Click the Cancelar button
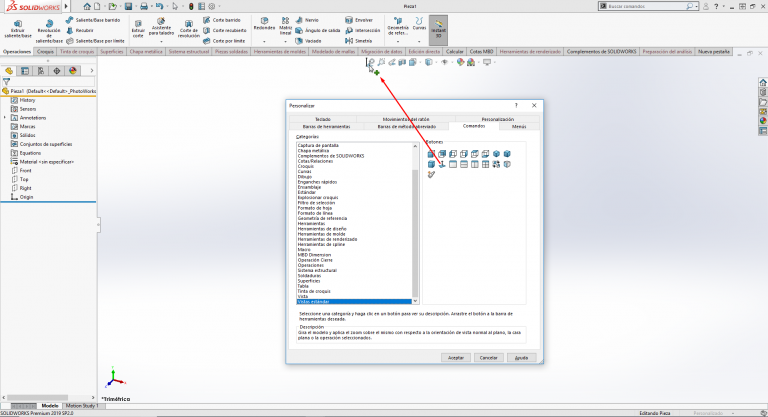Screen dimensions: 768x417 tap(488, 358)
